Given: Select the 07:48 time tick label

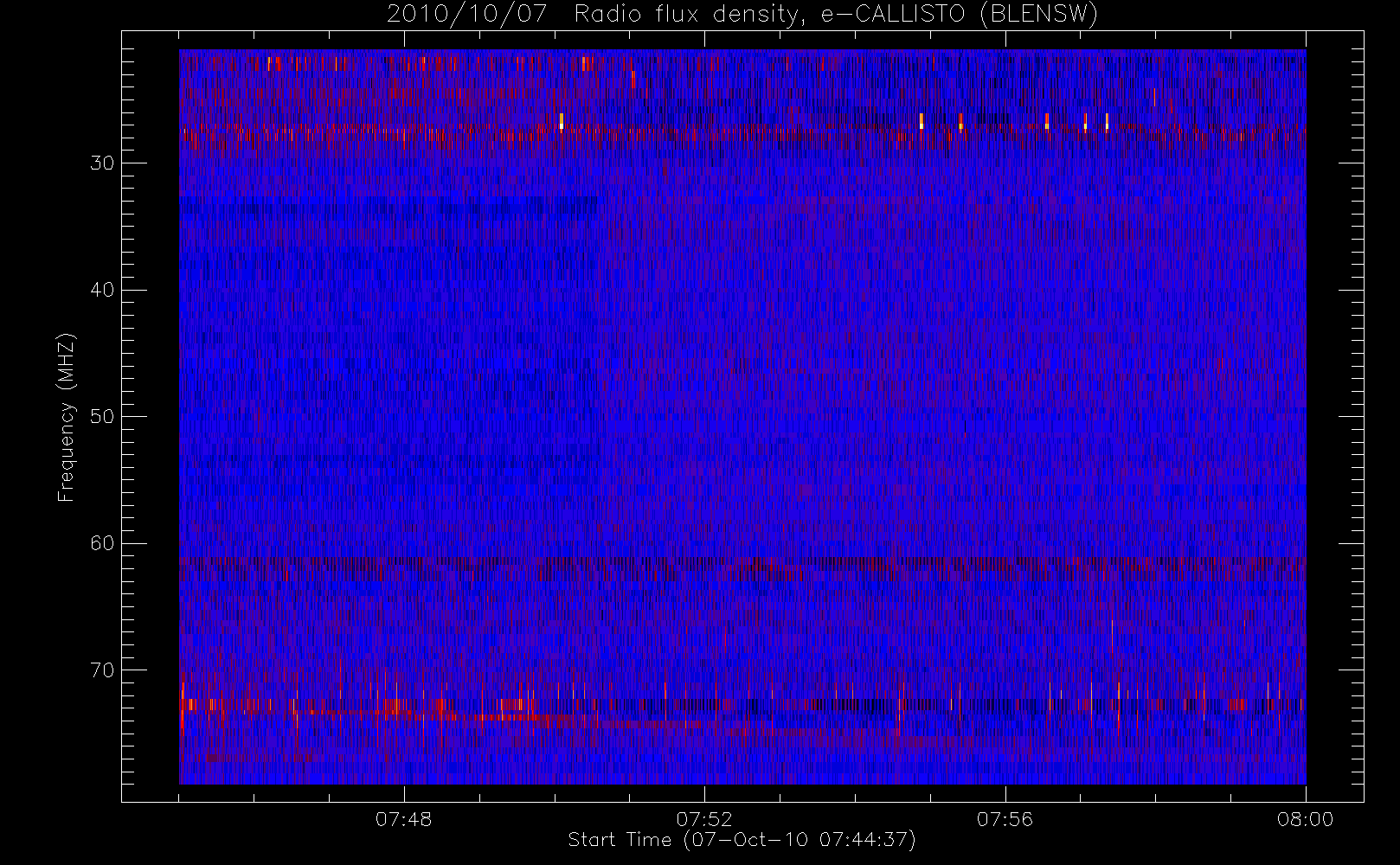Looking at the screenshot, I should coord(403,819).
